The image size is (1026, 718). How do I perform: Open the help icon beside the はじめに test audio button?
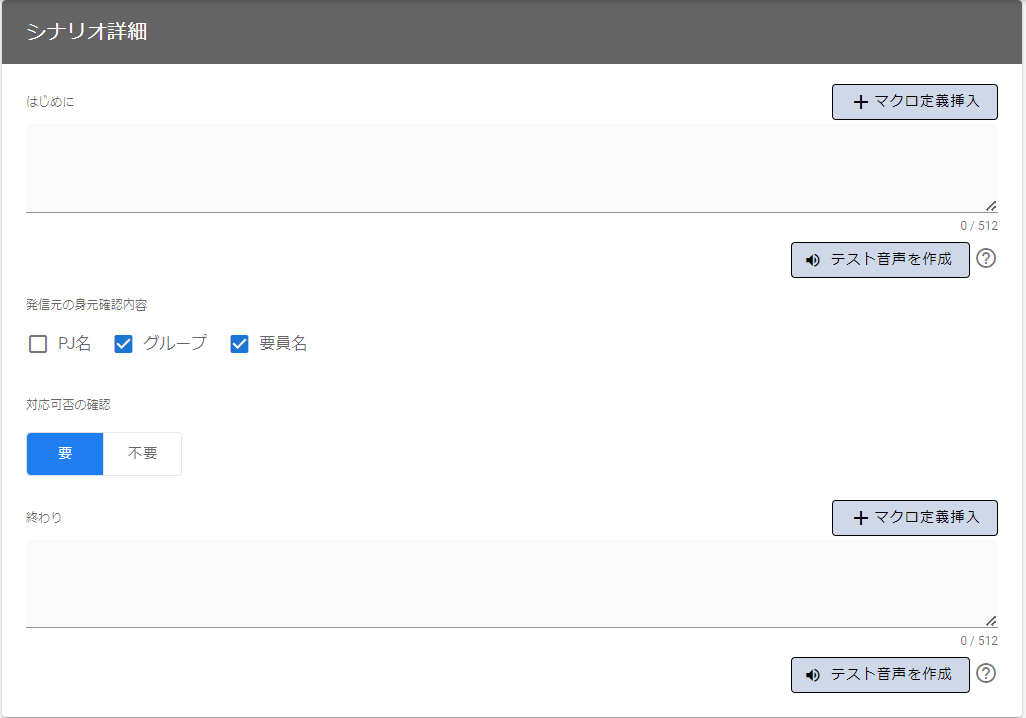point(986,259)
